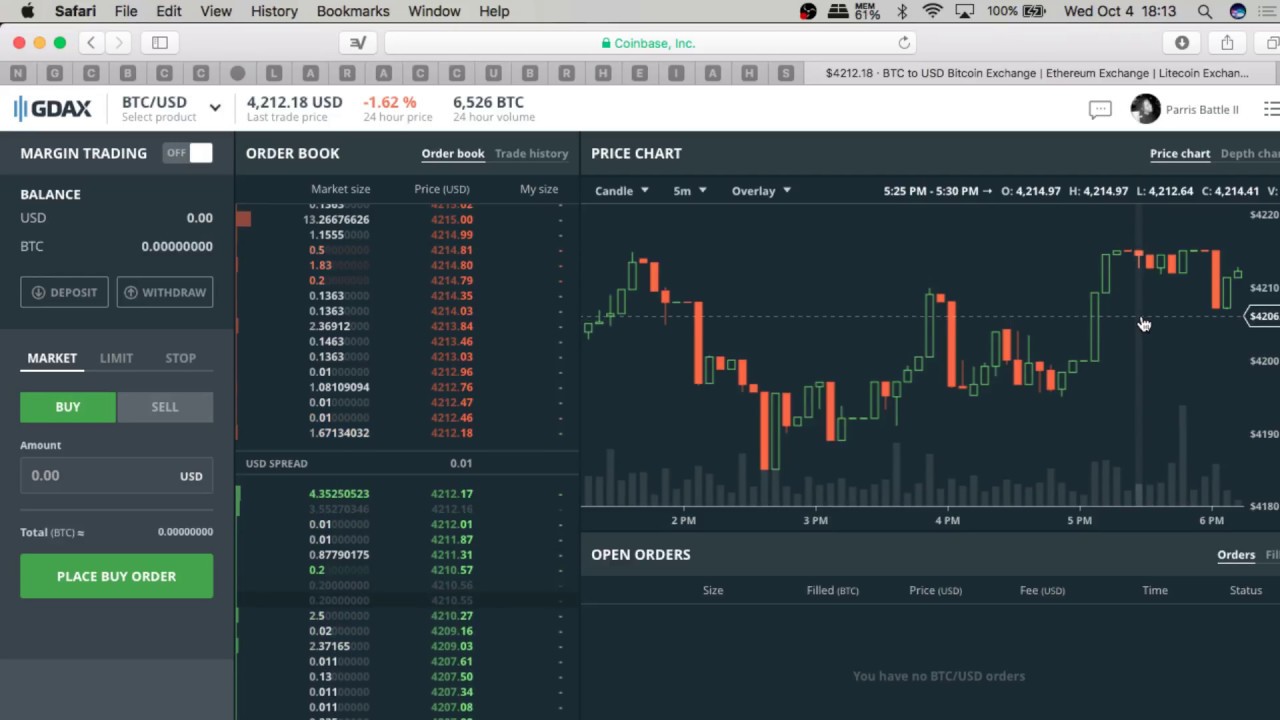The image size is (1280, 720).
Task: Click the Parris Battle II profile avatar
Action: pos(1145,109)
